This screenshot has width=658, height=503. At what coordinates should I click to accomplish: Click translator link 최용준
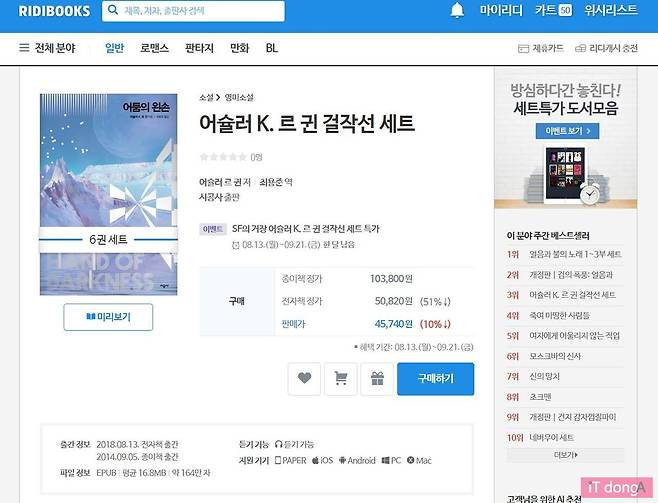[x=272, y=182]
